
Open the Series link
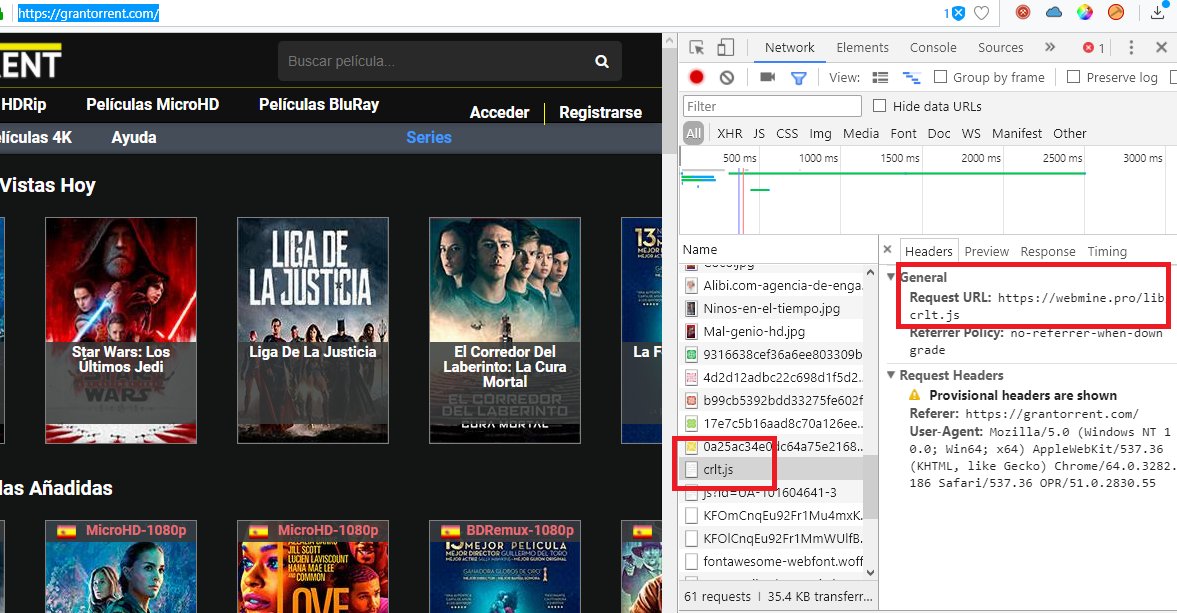pos(429,137)
